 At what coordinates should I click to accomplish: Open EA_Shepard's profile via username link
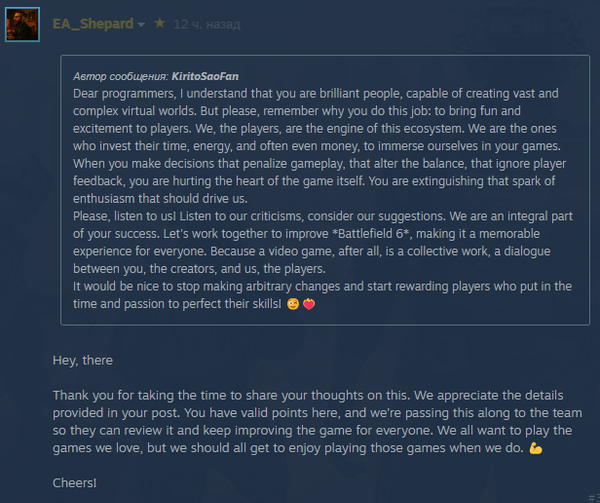pyautogui.click(x=92, y=23)
